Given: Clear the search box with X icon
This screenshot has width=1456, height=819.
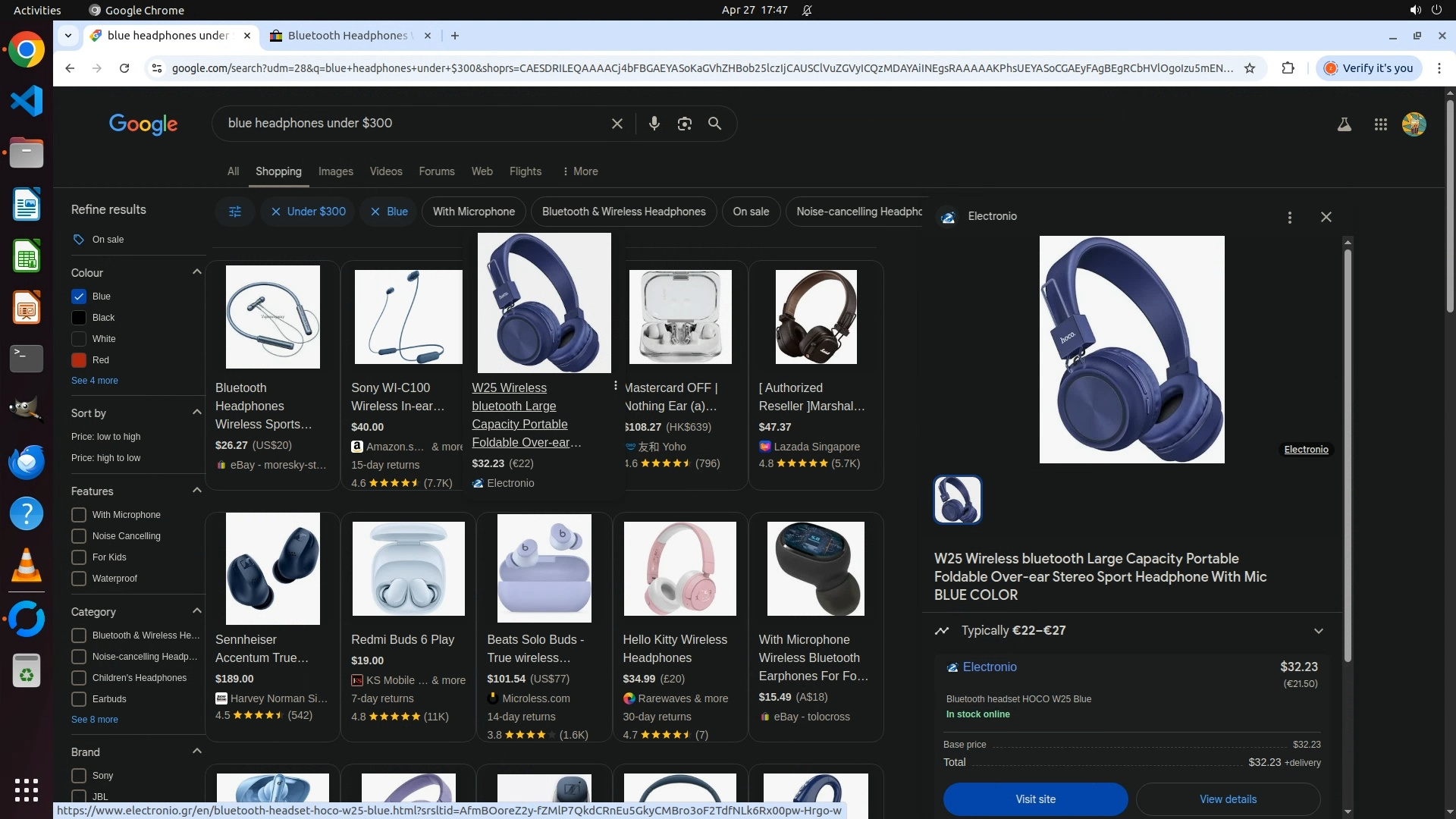Looking at the screenshot, I should point(617,124).
